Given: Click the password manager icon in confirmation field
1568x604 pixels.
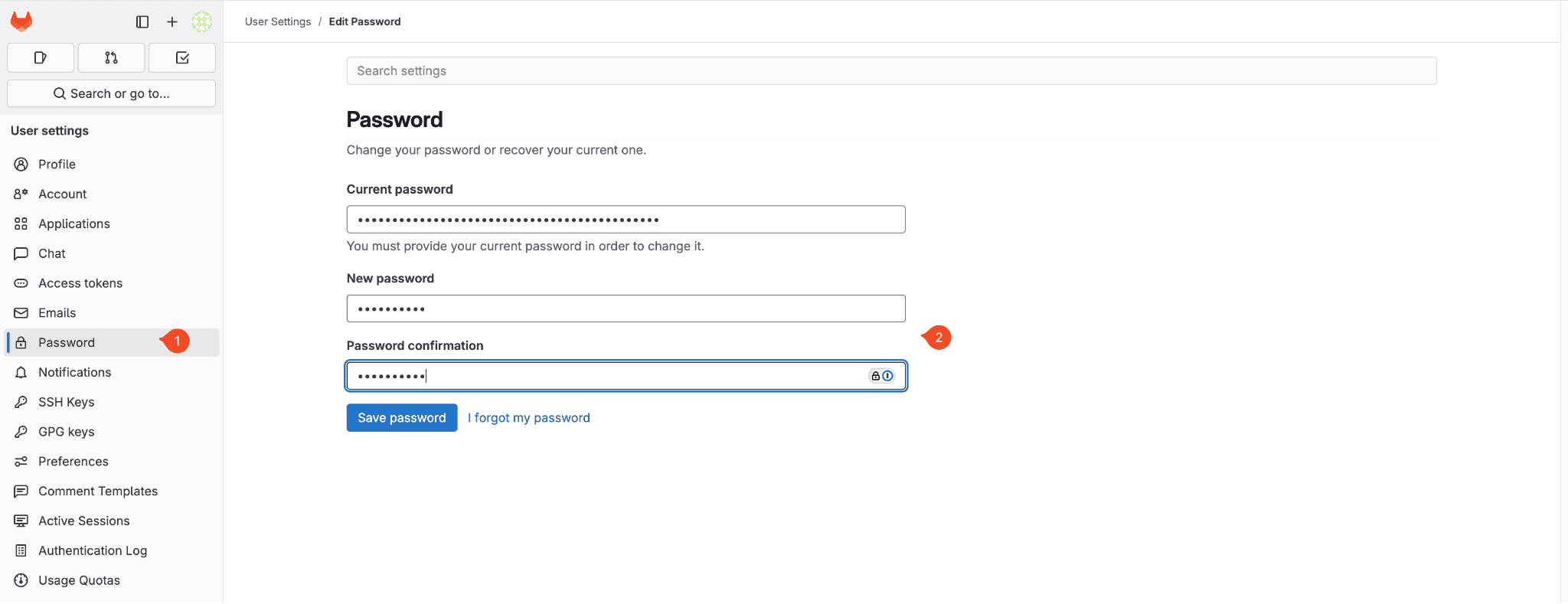Looking at the screenshot, I should (x=881, y=376).
